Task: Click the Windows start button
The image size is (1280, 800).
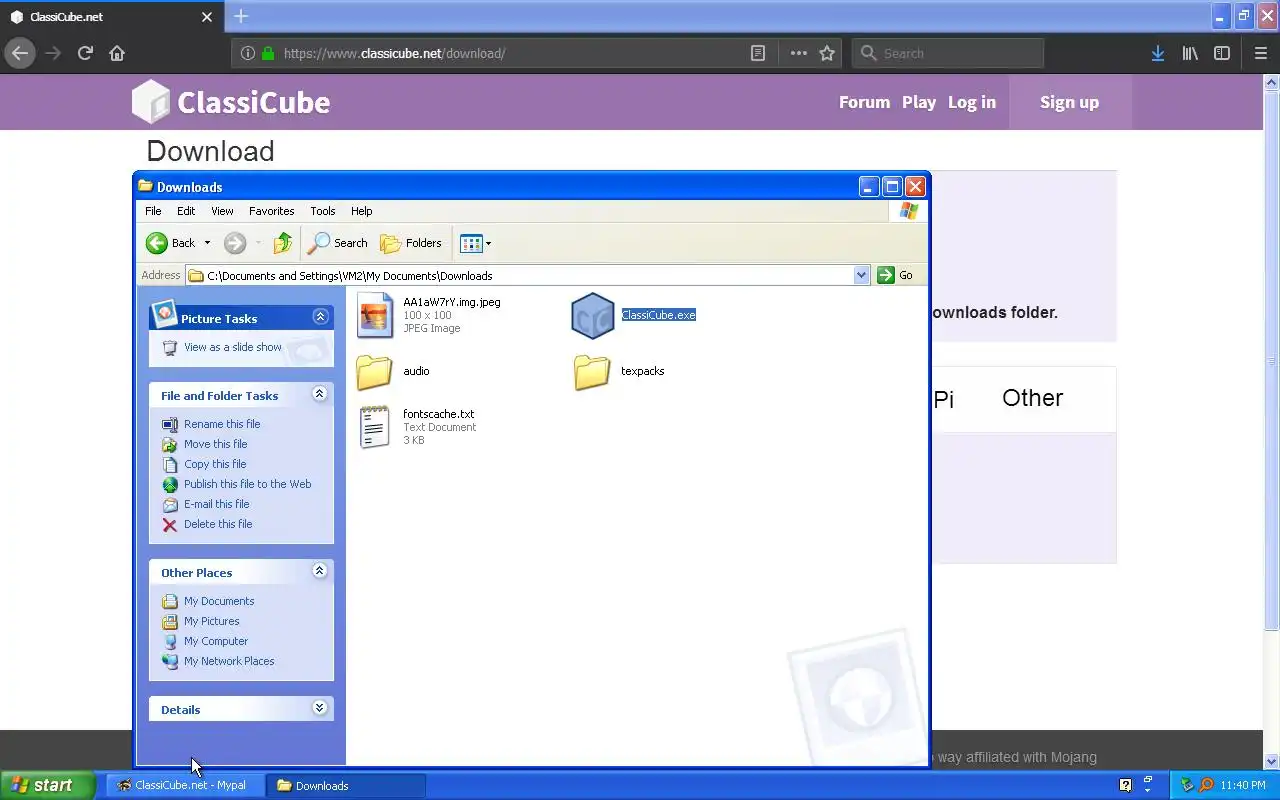Action: click(48, 785)
